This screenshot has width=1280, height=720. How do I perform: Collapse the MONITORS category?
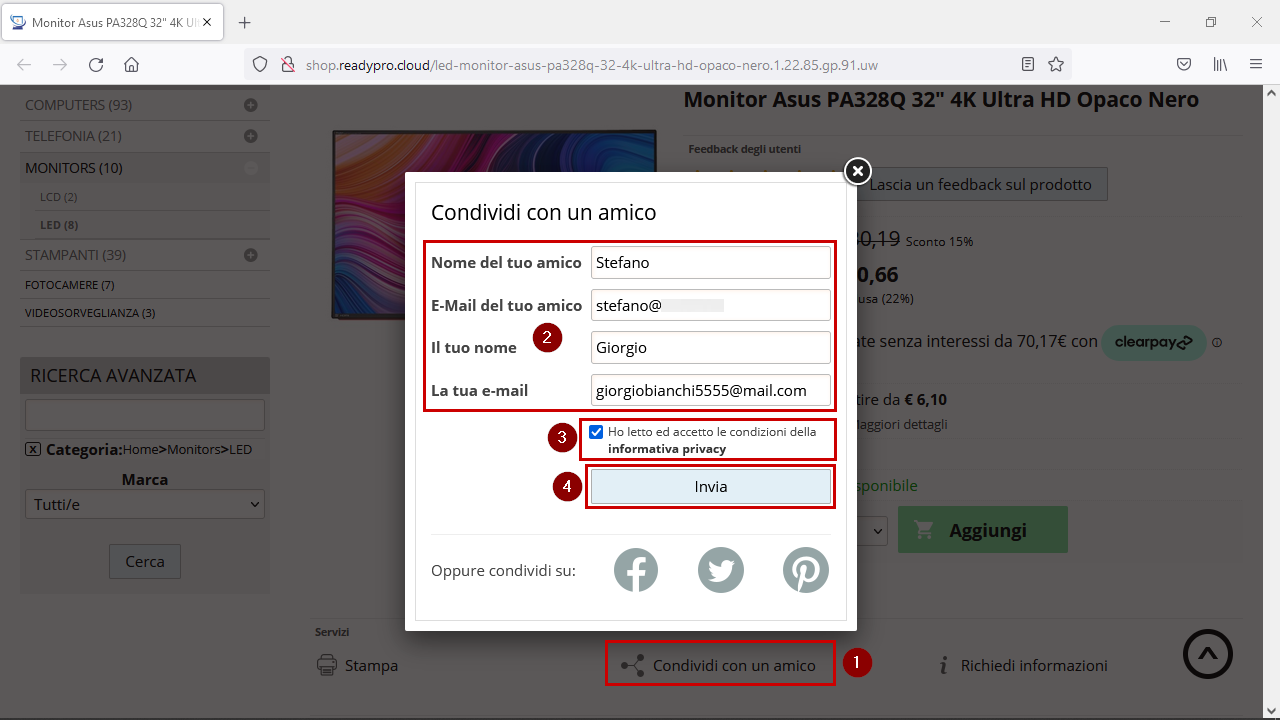pyautogui.click(x=251, y=168)
